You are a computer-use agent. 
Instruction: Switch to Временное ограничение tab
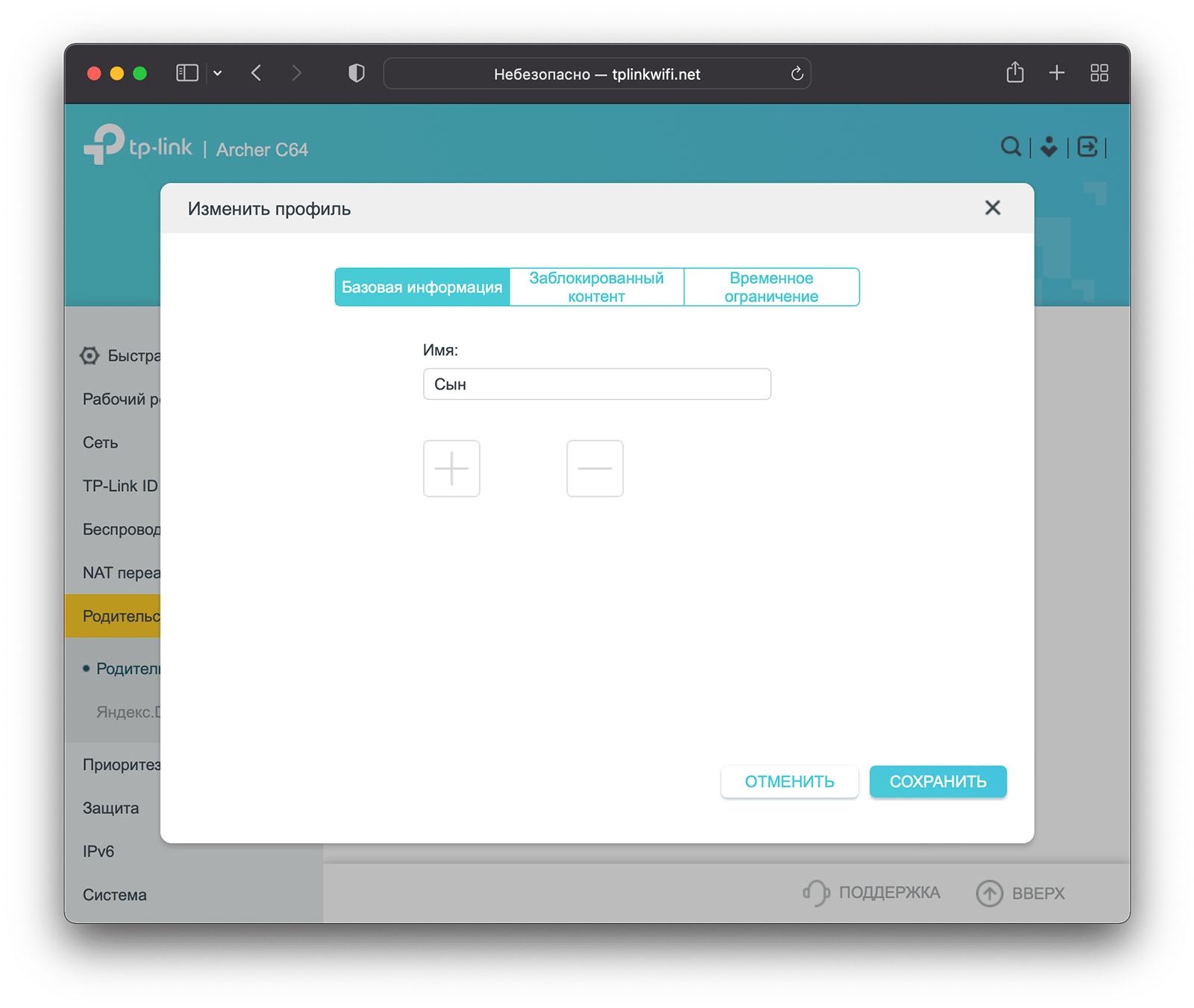tap(771, 287)
